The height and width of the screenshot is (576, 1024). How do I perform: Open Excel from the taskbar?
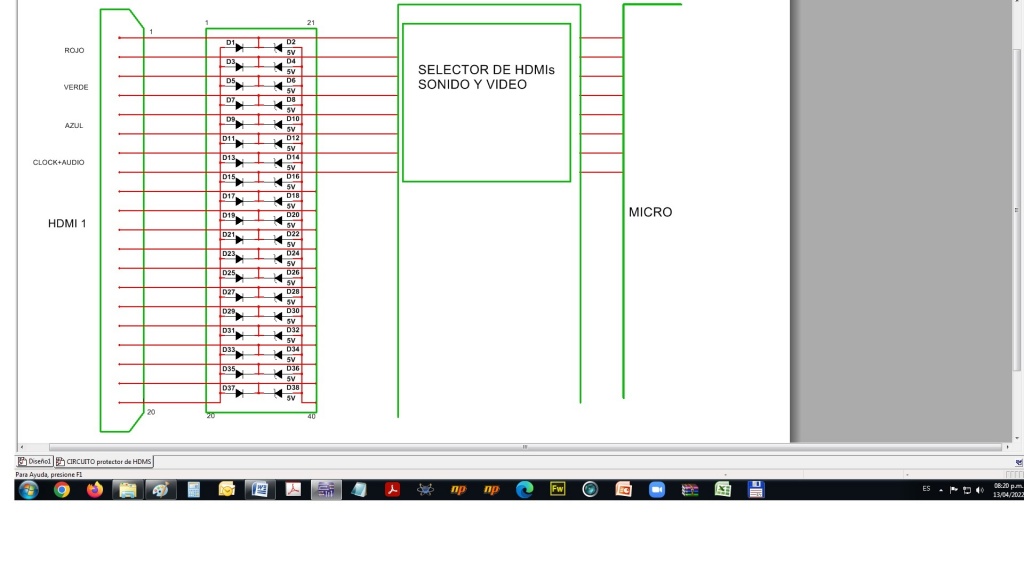point(722,490)
